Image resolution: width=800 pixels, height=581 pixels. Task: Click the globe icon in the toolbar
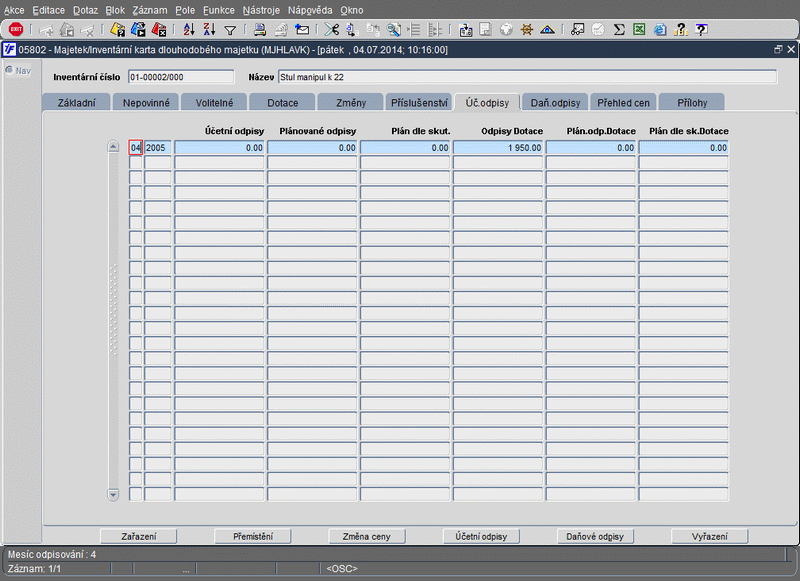tap(506, 30)
